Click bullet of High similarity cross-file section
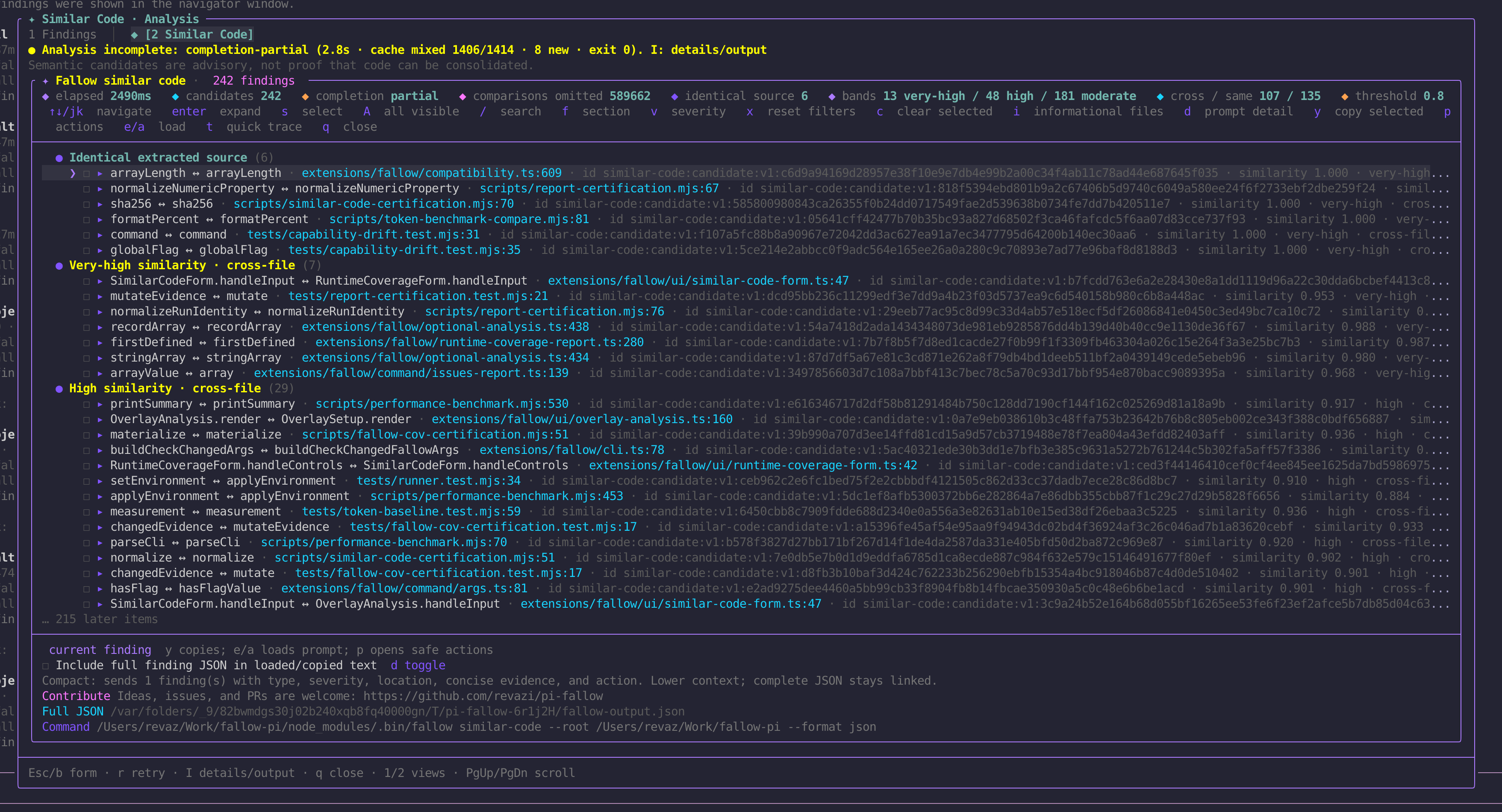Image resolution: width=1502 pixels, height=812 pixels. tap(59, 389)
